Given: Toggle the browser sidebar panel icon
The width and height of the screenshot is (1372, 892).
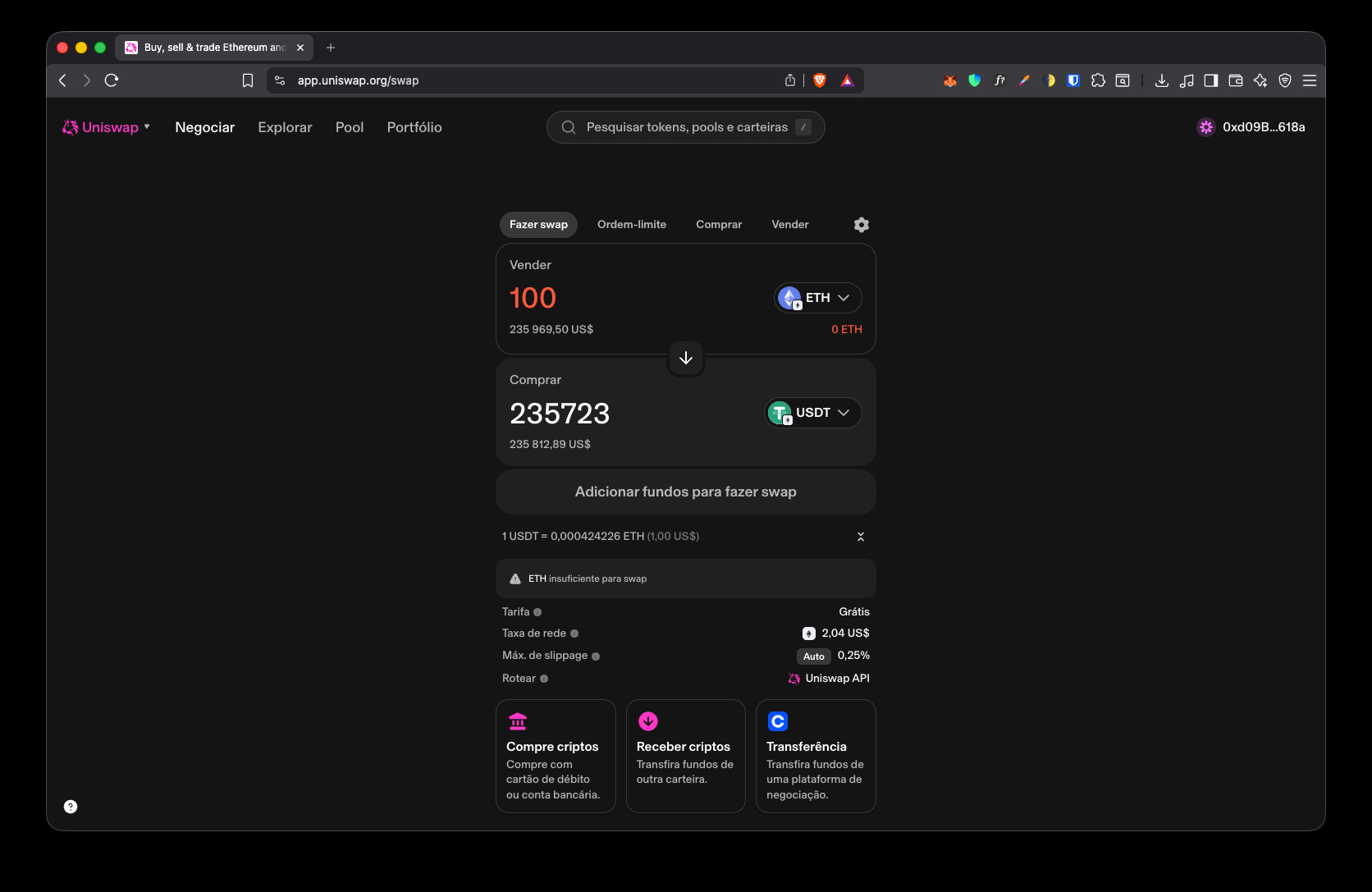Looking at the screenshot, I should click(x=1211, y=80).
